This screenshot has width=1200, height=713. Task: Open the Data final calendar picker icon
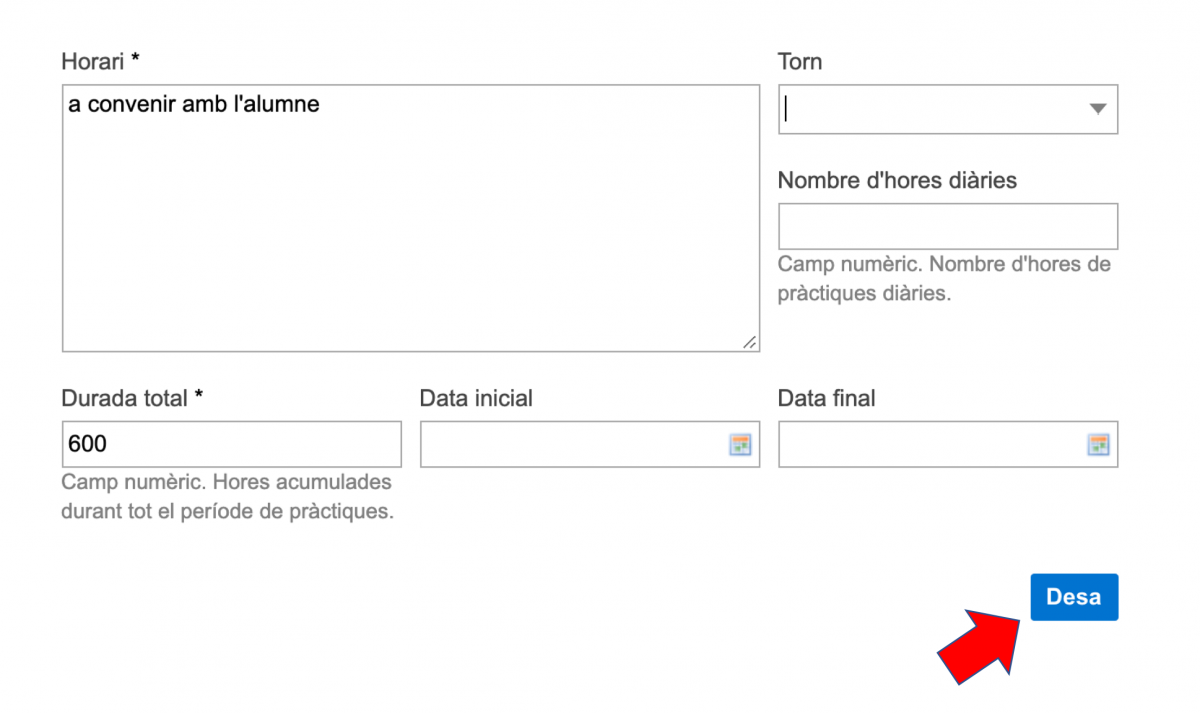(x=1098, y=445)
